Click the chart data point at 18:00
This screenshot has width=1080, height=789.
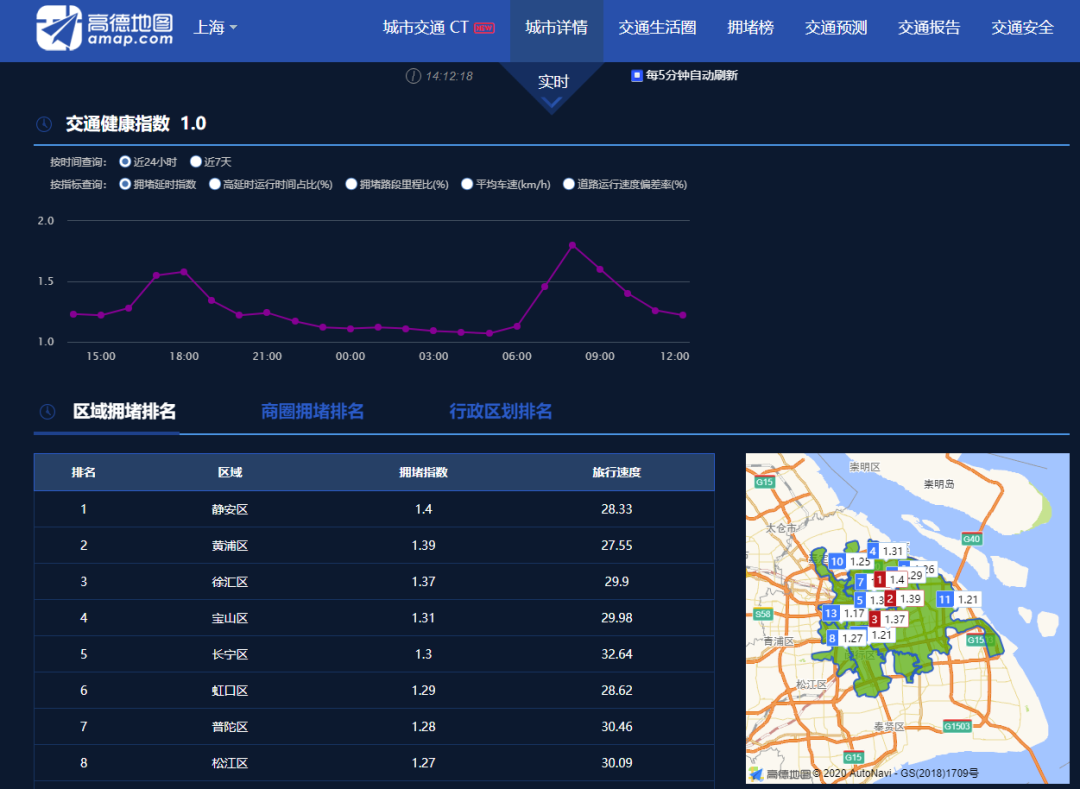coord(184,272)
